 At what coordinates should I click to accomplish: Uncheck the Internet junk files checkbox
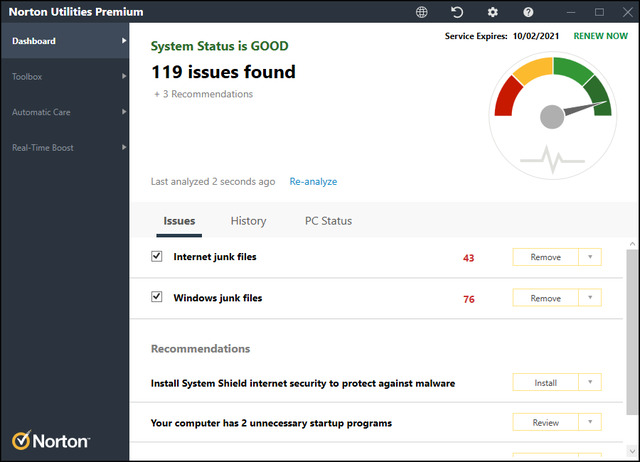point(156,257)
